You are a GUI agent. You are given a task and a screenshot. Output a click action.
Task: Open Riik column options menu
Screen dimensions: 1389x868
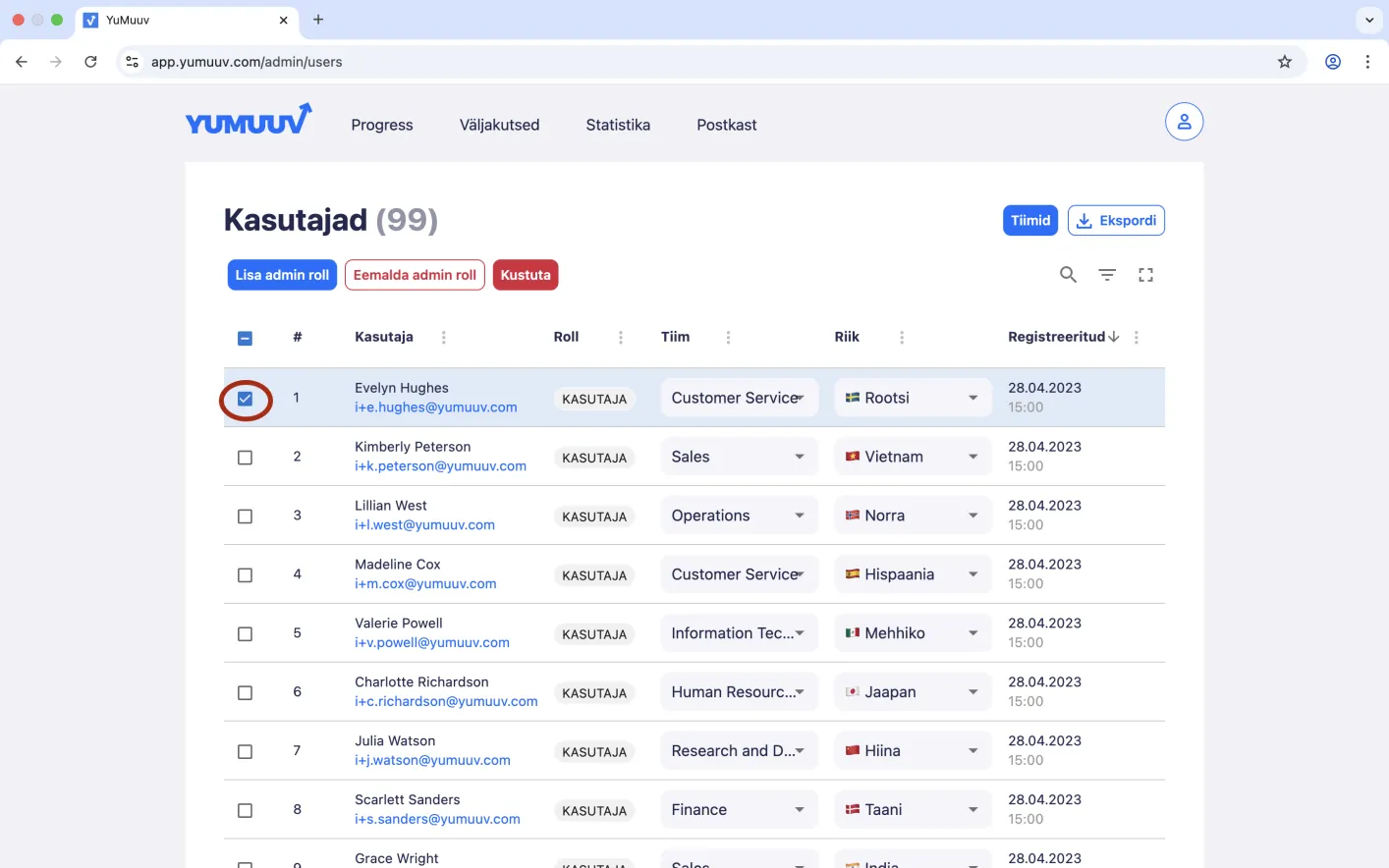pyautogui.click(x=902, y=338)
